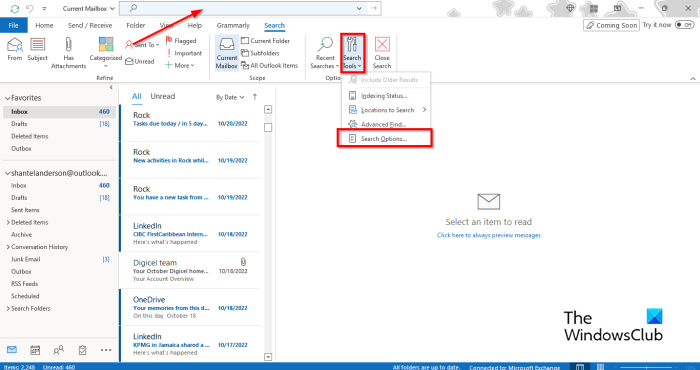Click message list scrollbar down arrow
The width and height of the screenshot is (700, 370).
click(x=268, y=357)
